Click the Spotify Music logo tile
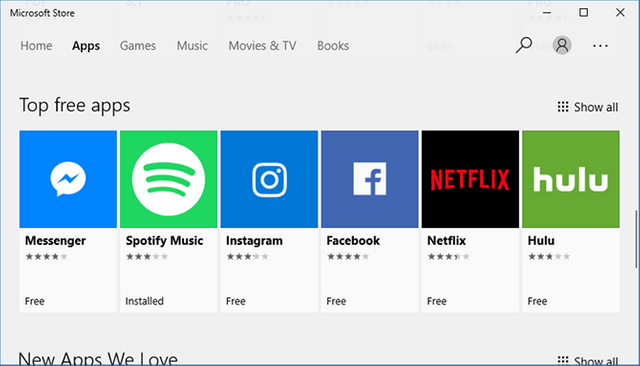Viewport: 640px width, 366px height. point(169,179)
